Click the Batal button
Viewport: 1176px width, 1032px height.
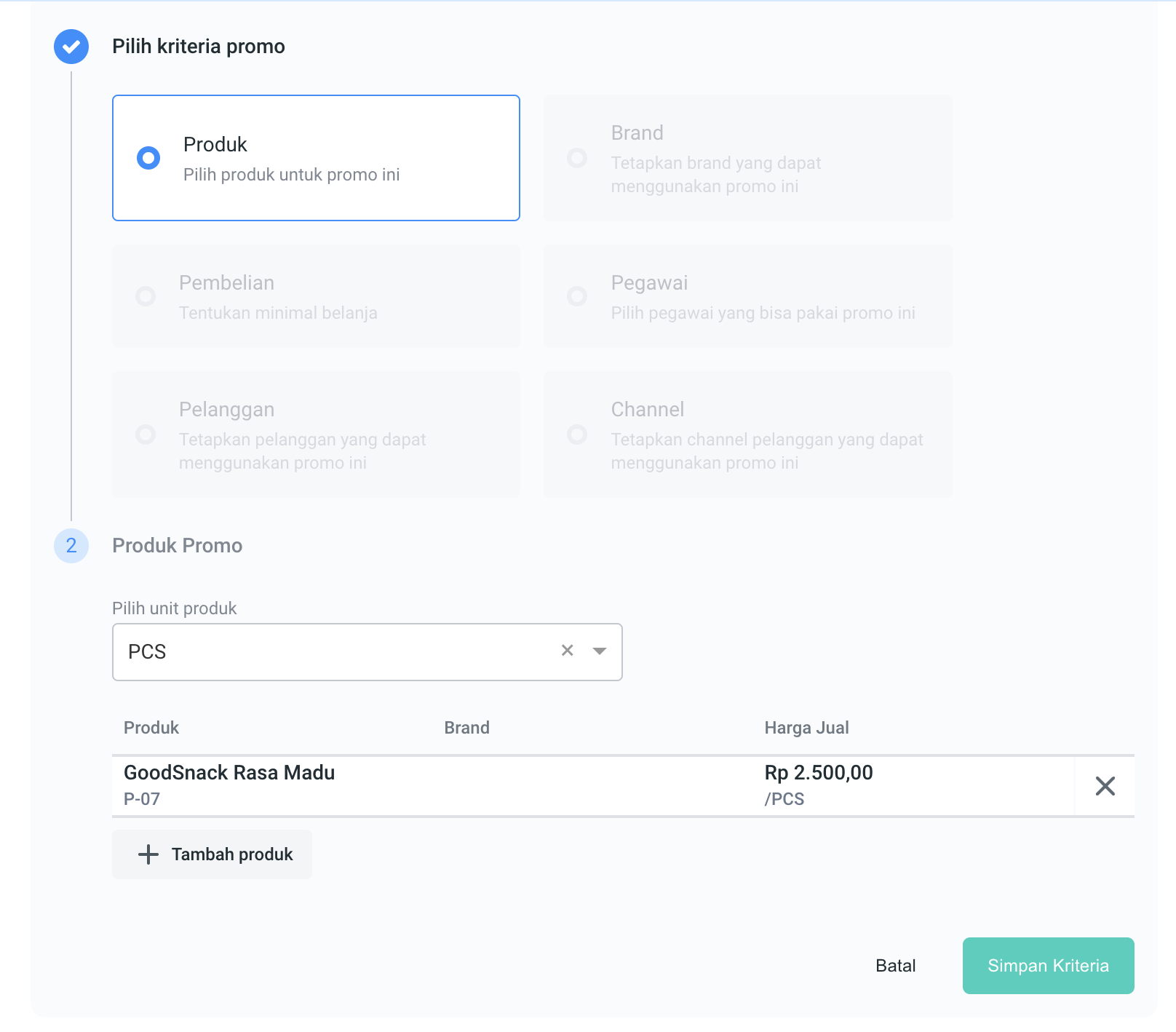pos(896,966)
